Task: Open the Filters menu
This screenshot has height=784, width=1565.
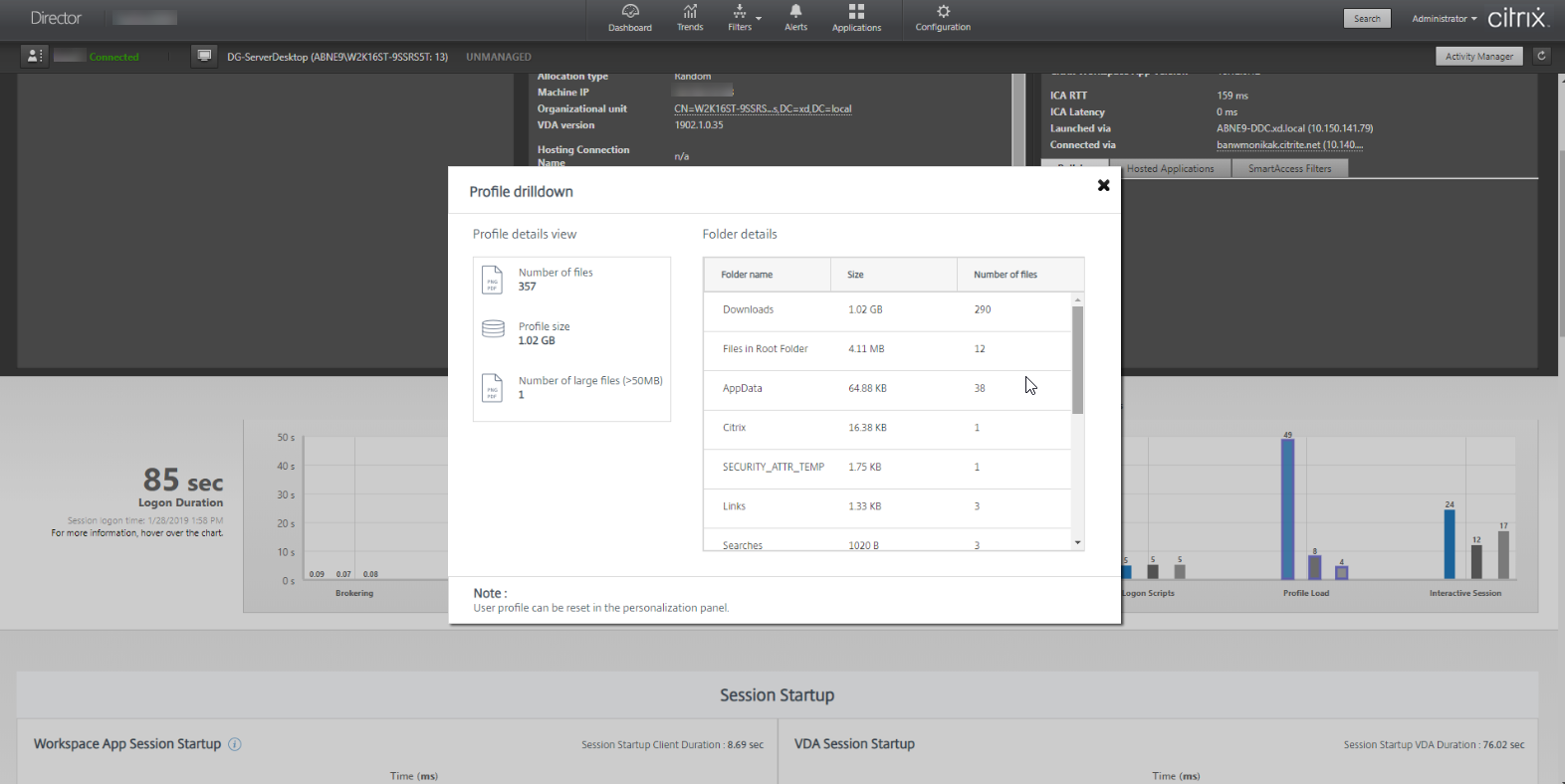Action: click(740, 18)
